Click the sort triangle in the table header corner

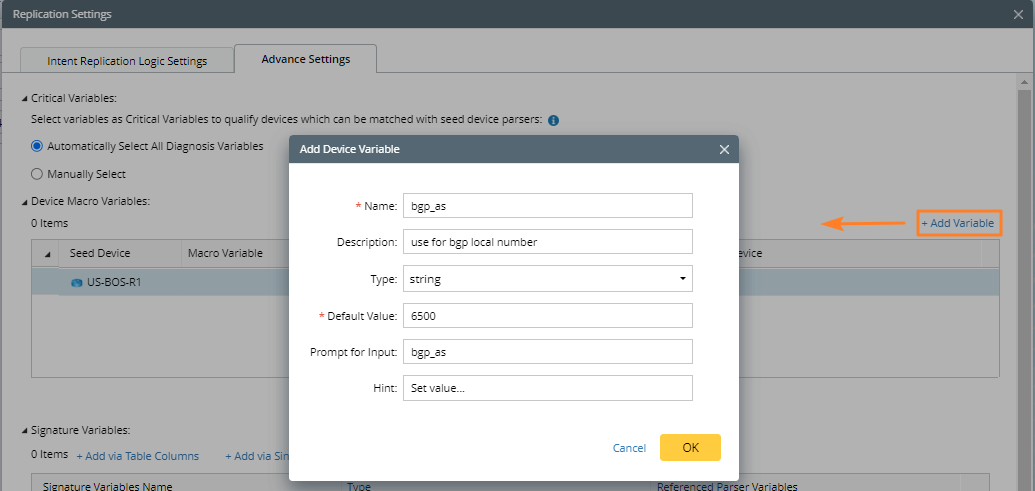pyautogui.click(x=47, y=254)
